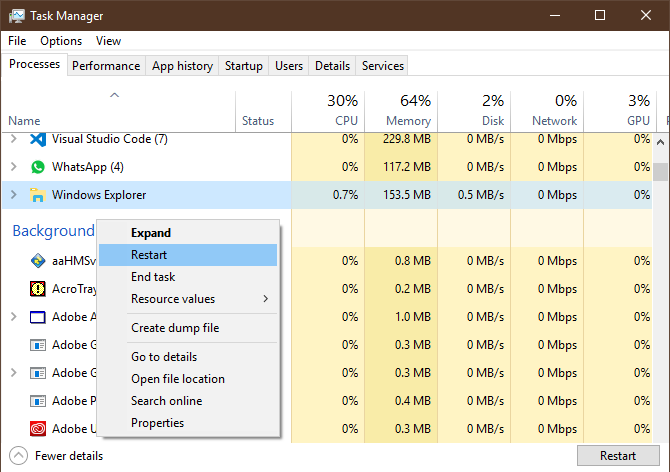670x472 pixels.
Task: Click the Task Manager title bar icon
Action: pos(17,16)
